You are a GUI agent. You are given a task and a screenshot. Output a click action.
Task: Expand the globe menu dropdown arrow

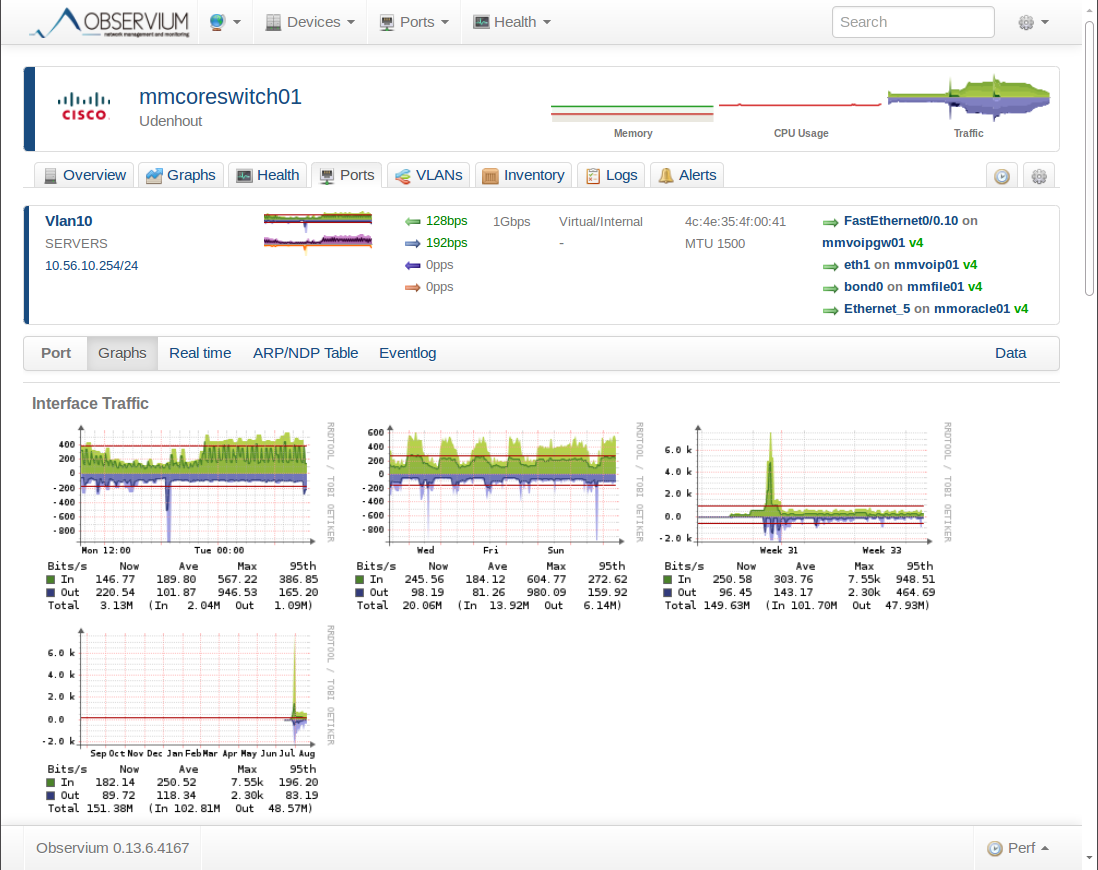[237, 22]
